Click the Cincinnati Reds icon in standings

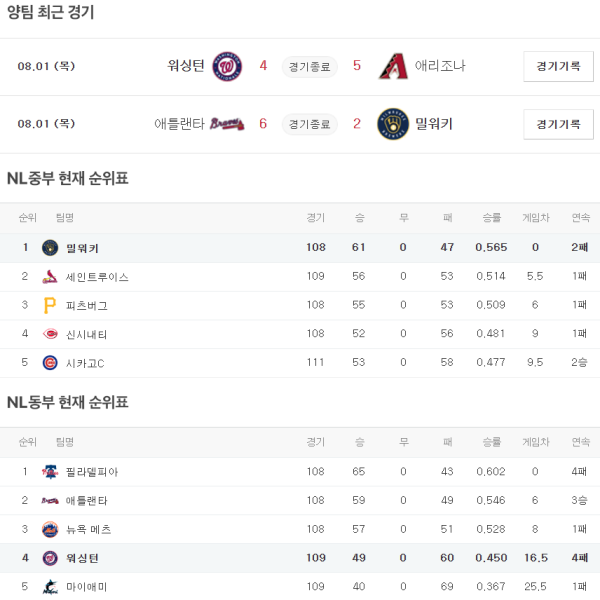(x=50, y=334)
